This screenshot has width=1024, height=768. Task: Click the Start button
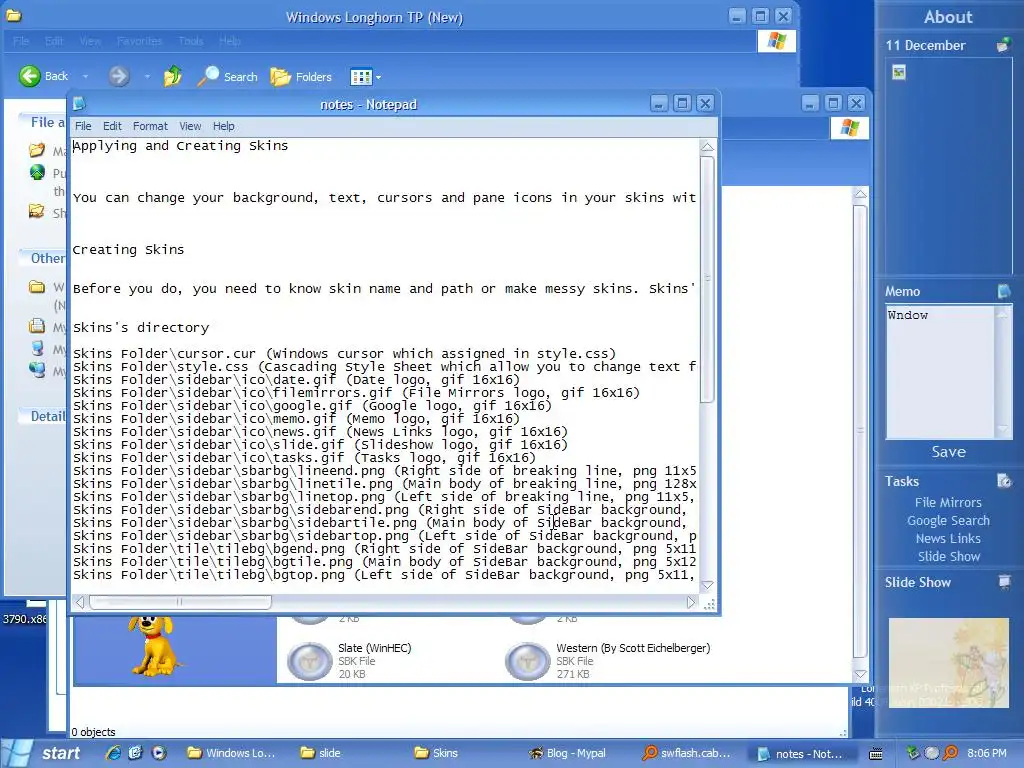(x=46, y=753)
